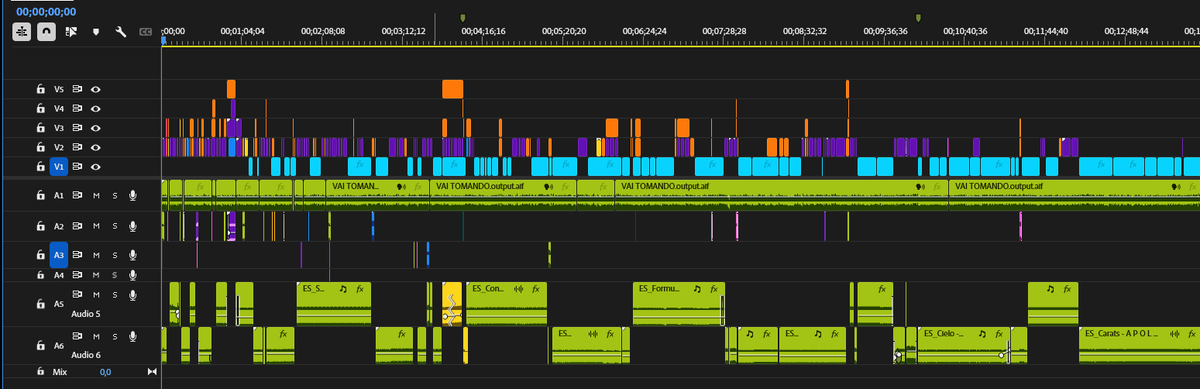Toggle sync lock on track V5
Viewport: 1200px width, 389px height.
point(77,89)
